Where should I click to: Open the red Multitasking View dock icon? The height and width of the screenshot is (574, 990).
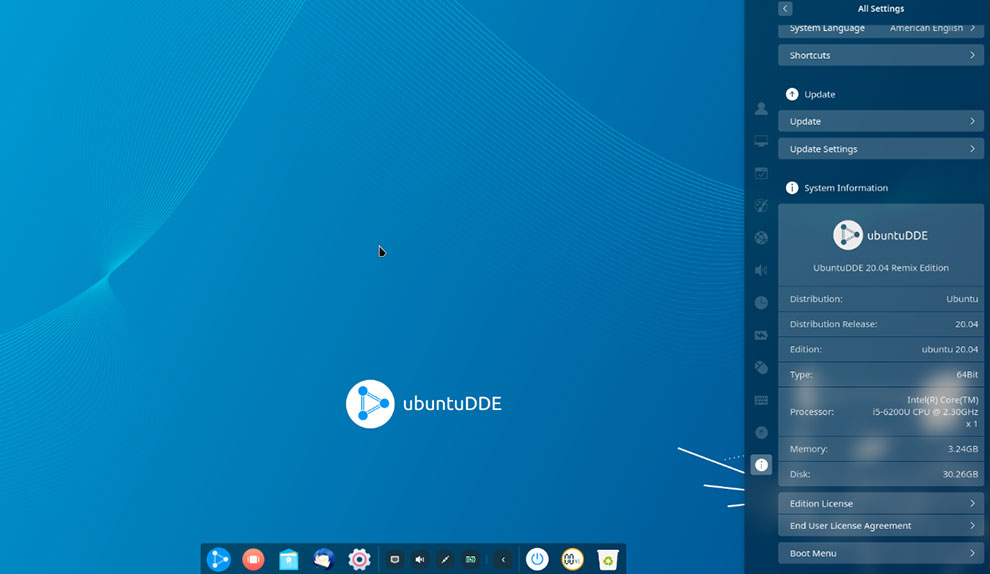pos(253,559)
